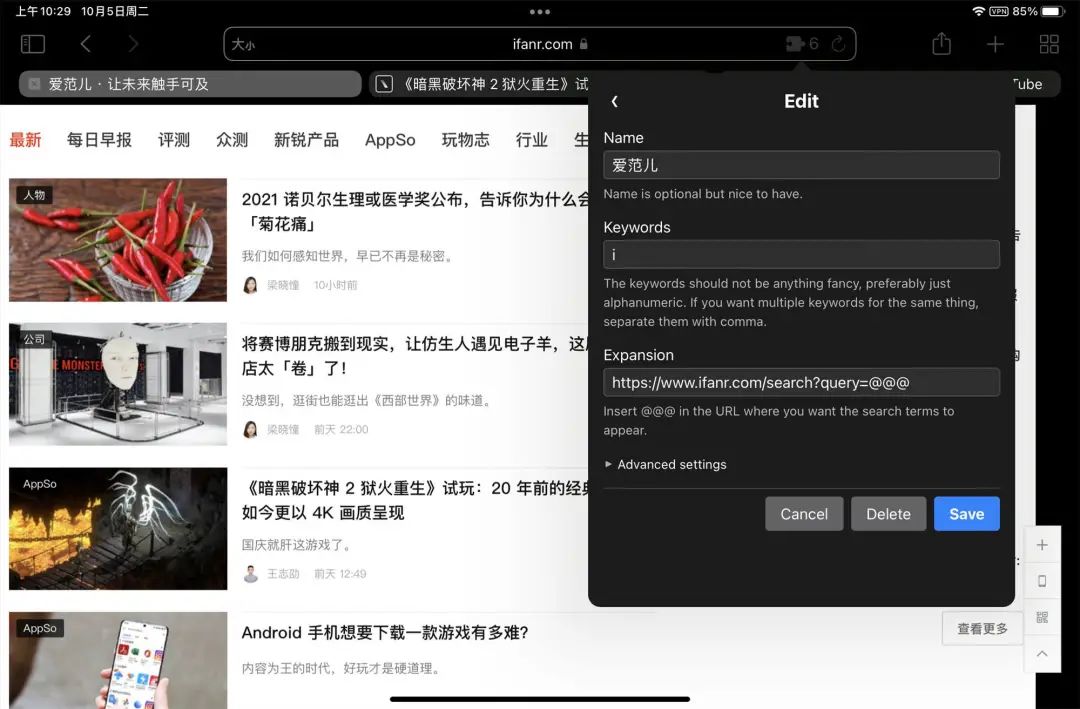The height and width of the screenshot is (709, 1080).
Task: Switch to the 《暗黑破坏神 2 狱火重生》 tab
Action: [x=479, y=84]
